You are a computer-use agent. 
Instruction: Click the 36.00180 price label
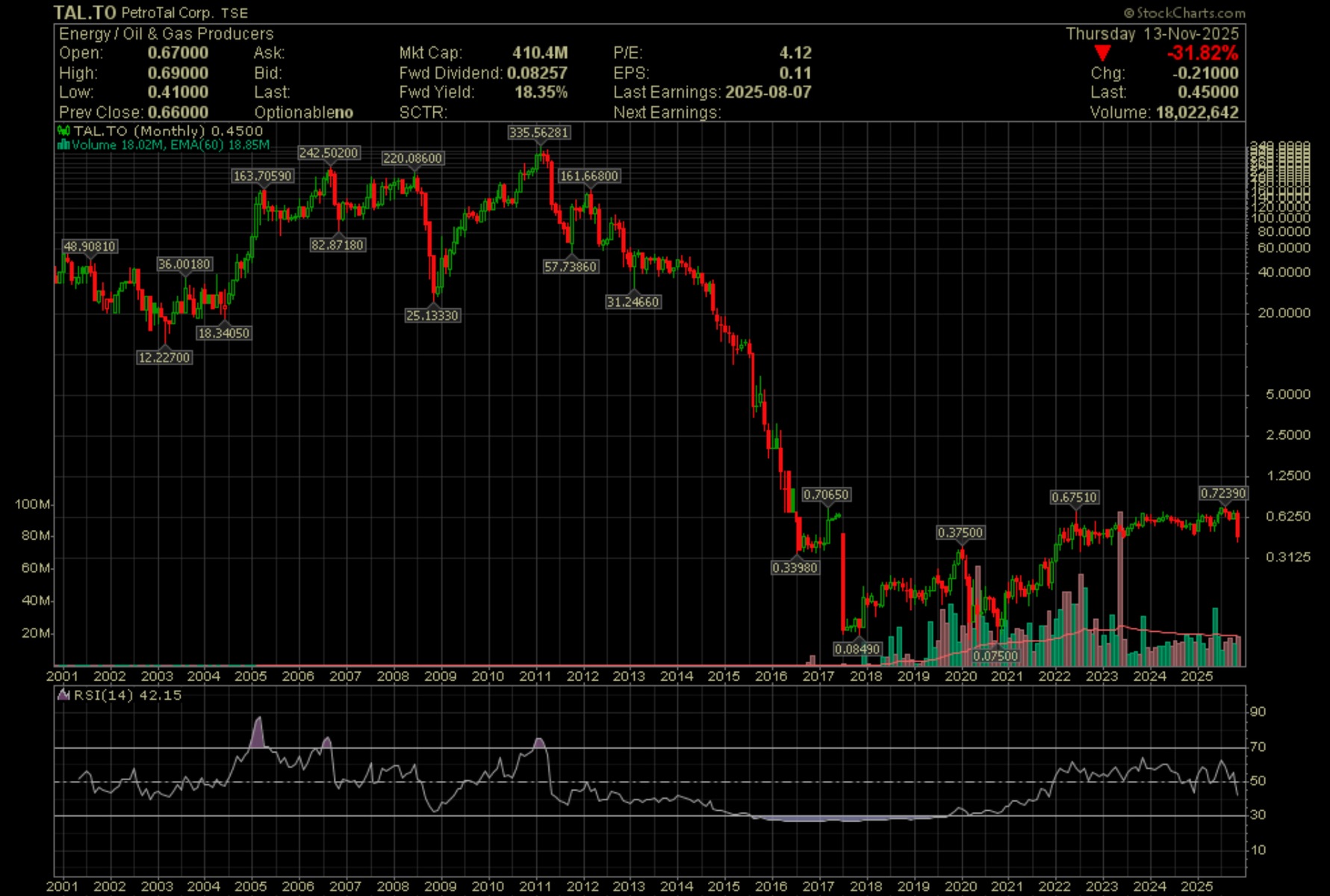tap(184, 264)
